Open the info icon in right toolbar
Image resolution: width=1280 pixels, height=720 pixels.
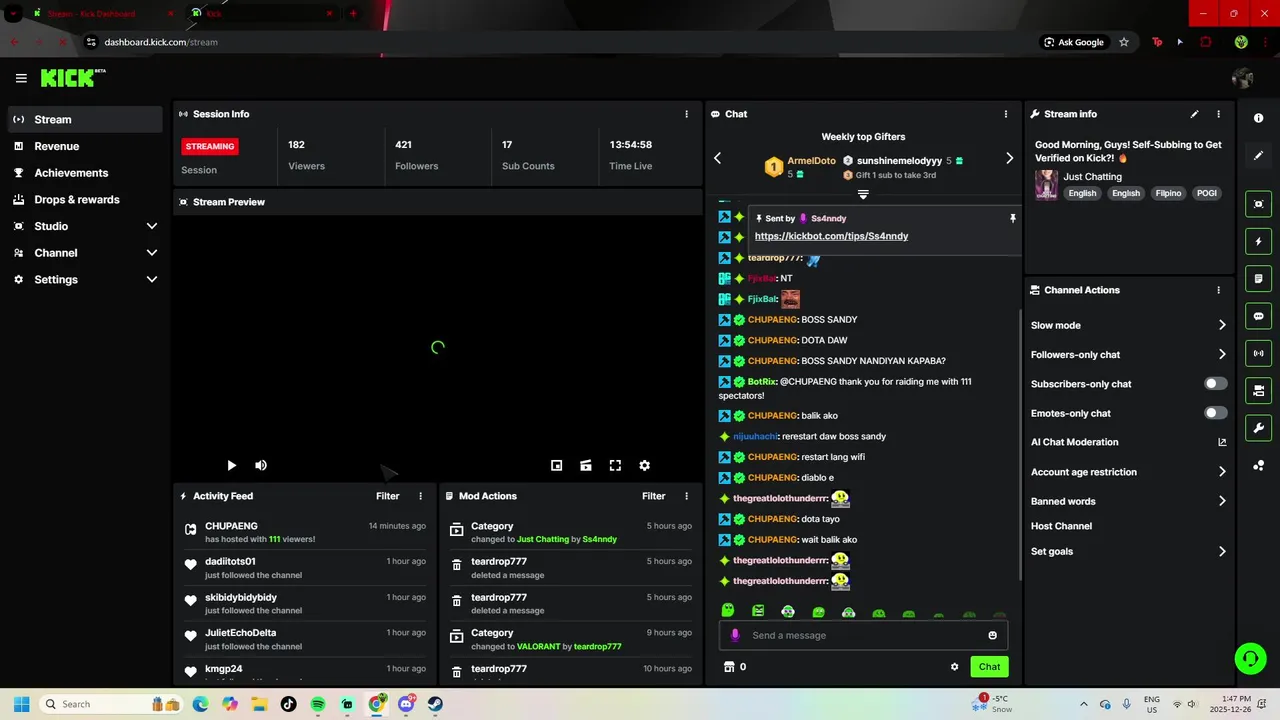coord(1258,118)
